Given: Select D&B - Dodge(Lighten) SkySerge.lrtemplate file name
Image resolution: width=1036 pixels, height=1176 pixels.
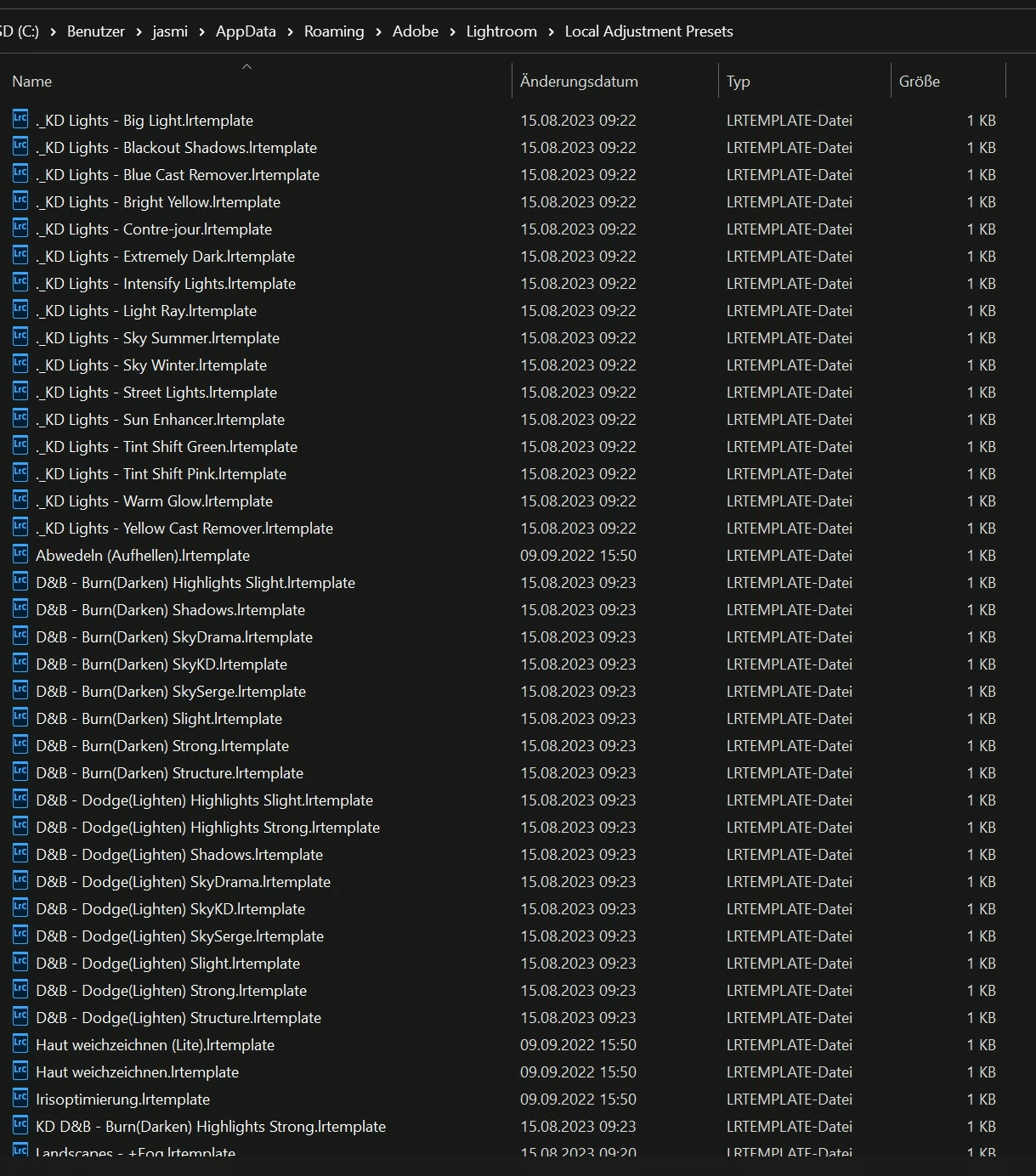Looking at the screenshot, I should 179,936.
